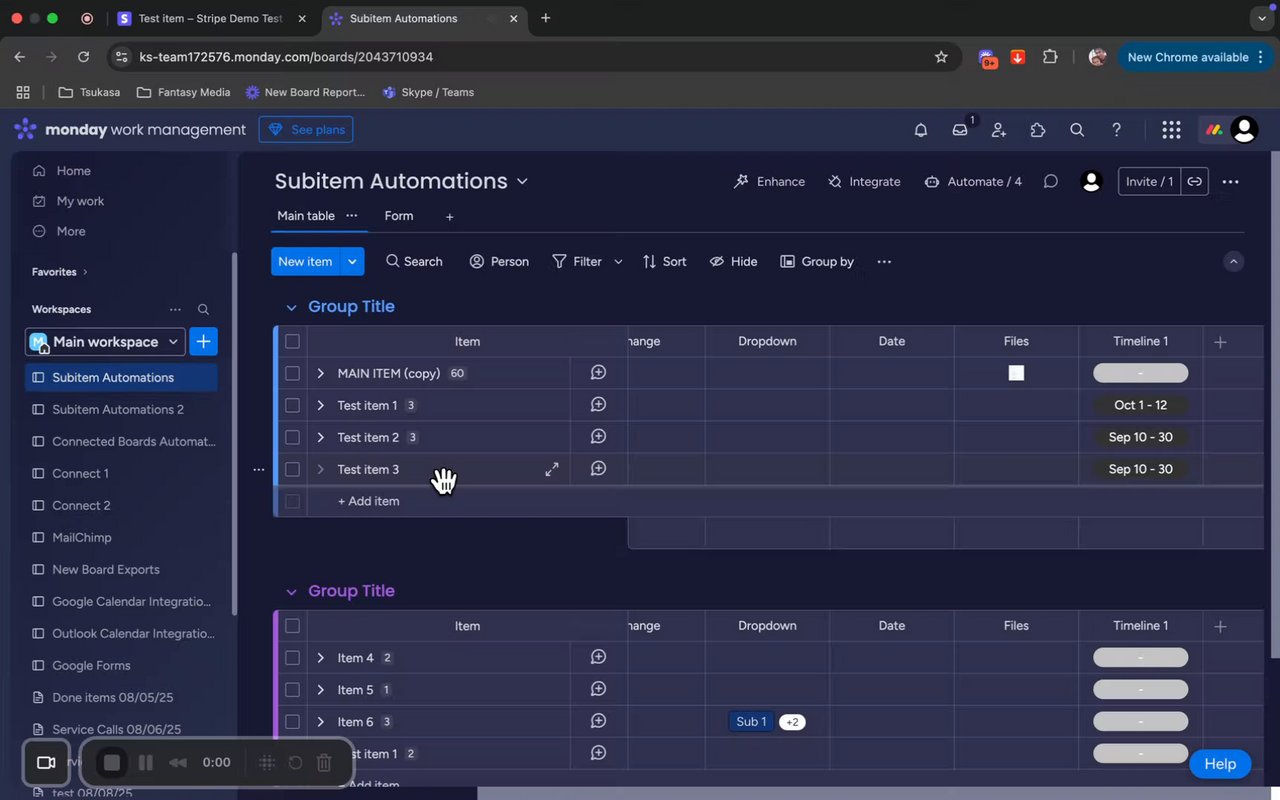Open the Sep 10 - 30 timeline for Test item 2
1280x800 pixels.
tap(1140, 437)
